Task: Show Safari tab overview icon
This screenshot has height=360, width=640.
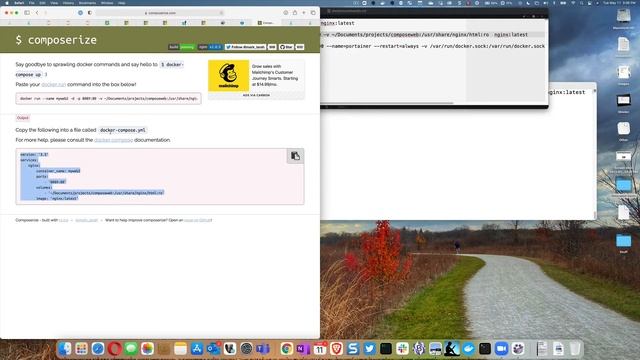Action: coord(313,13)
